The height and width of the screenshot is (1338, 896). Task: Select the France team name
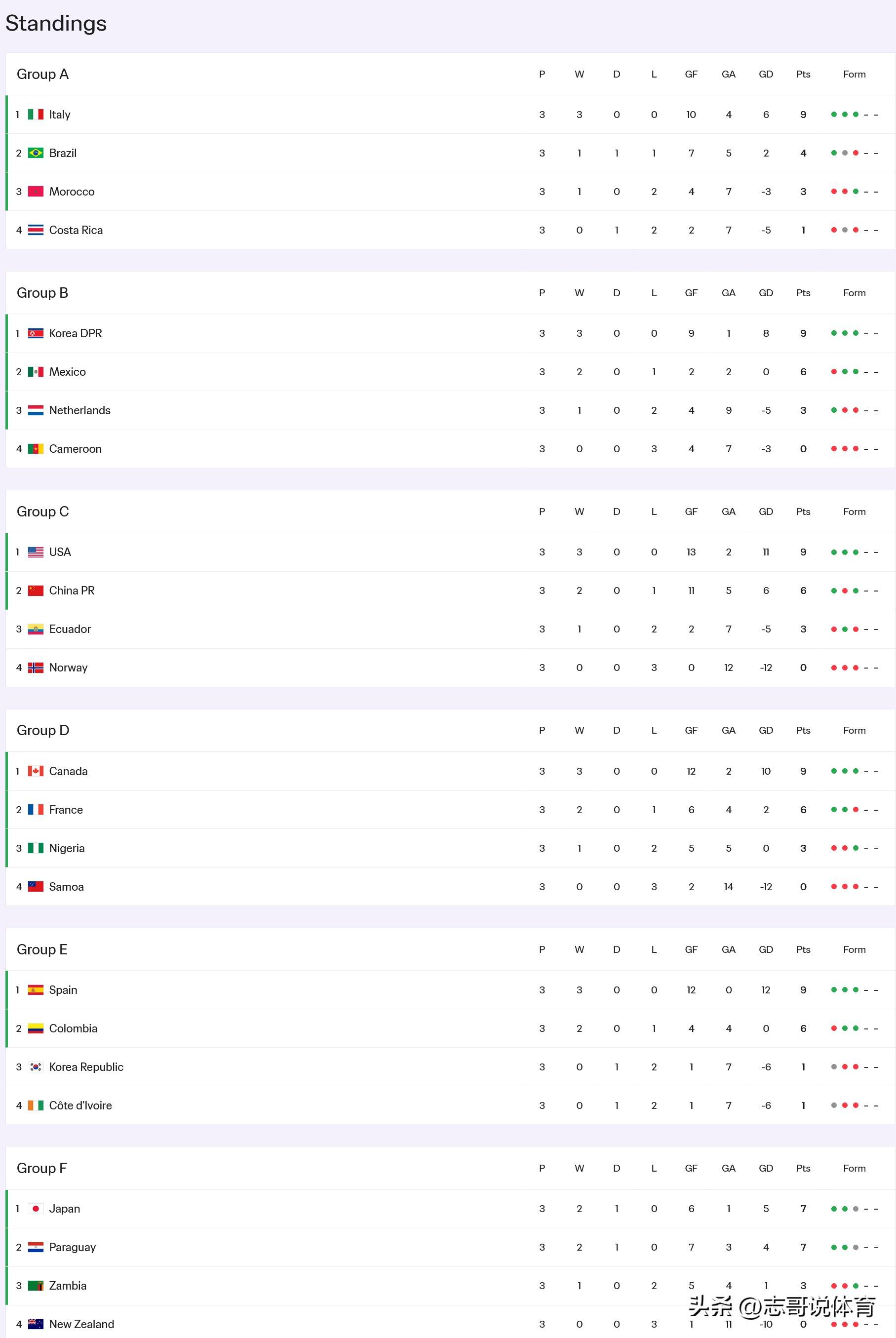66,809
